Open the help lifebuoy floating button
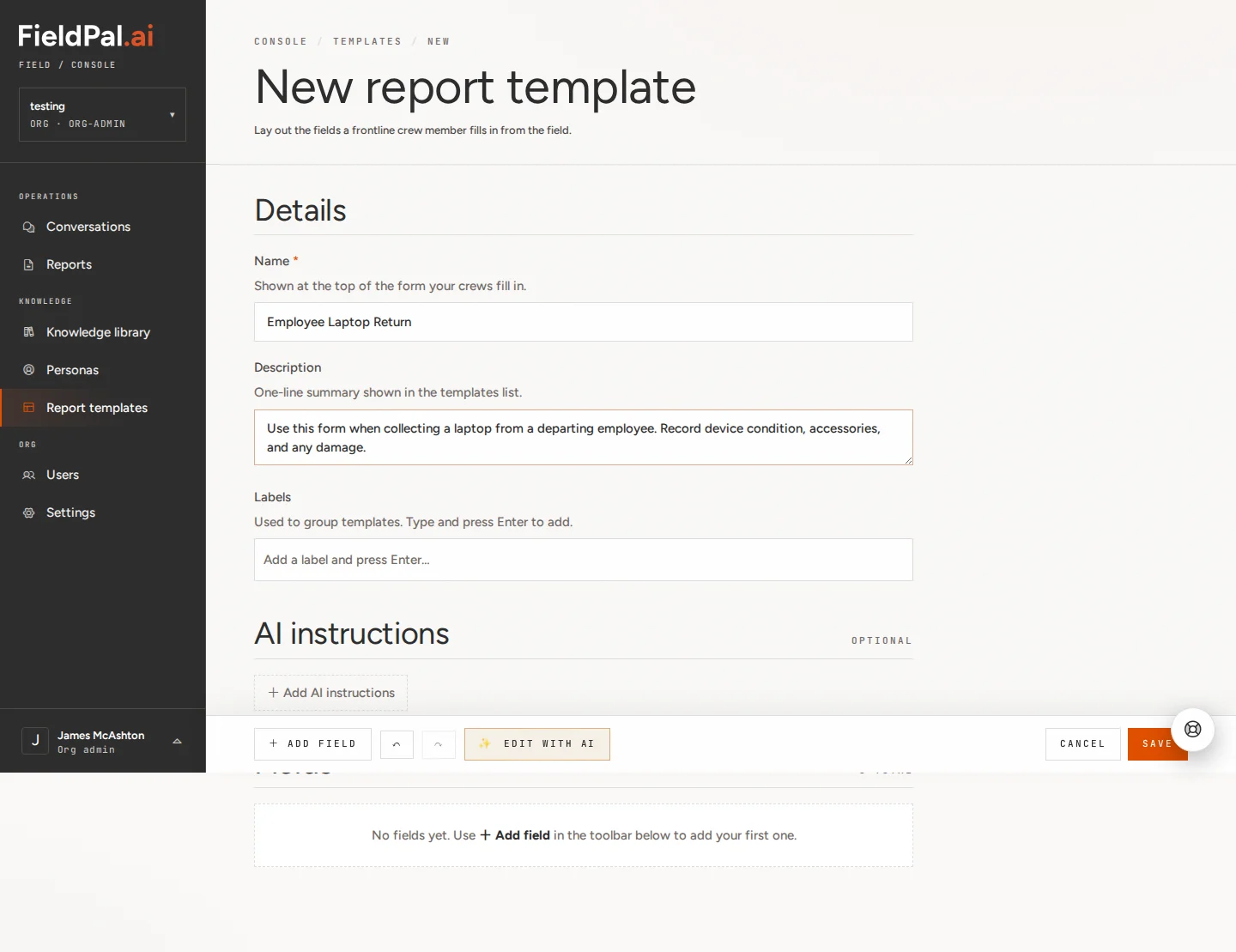This screenshot has width=1236, height=952. [x=1192, y=730]
